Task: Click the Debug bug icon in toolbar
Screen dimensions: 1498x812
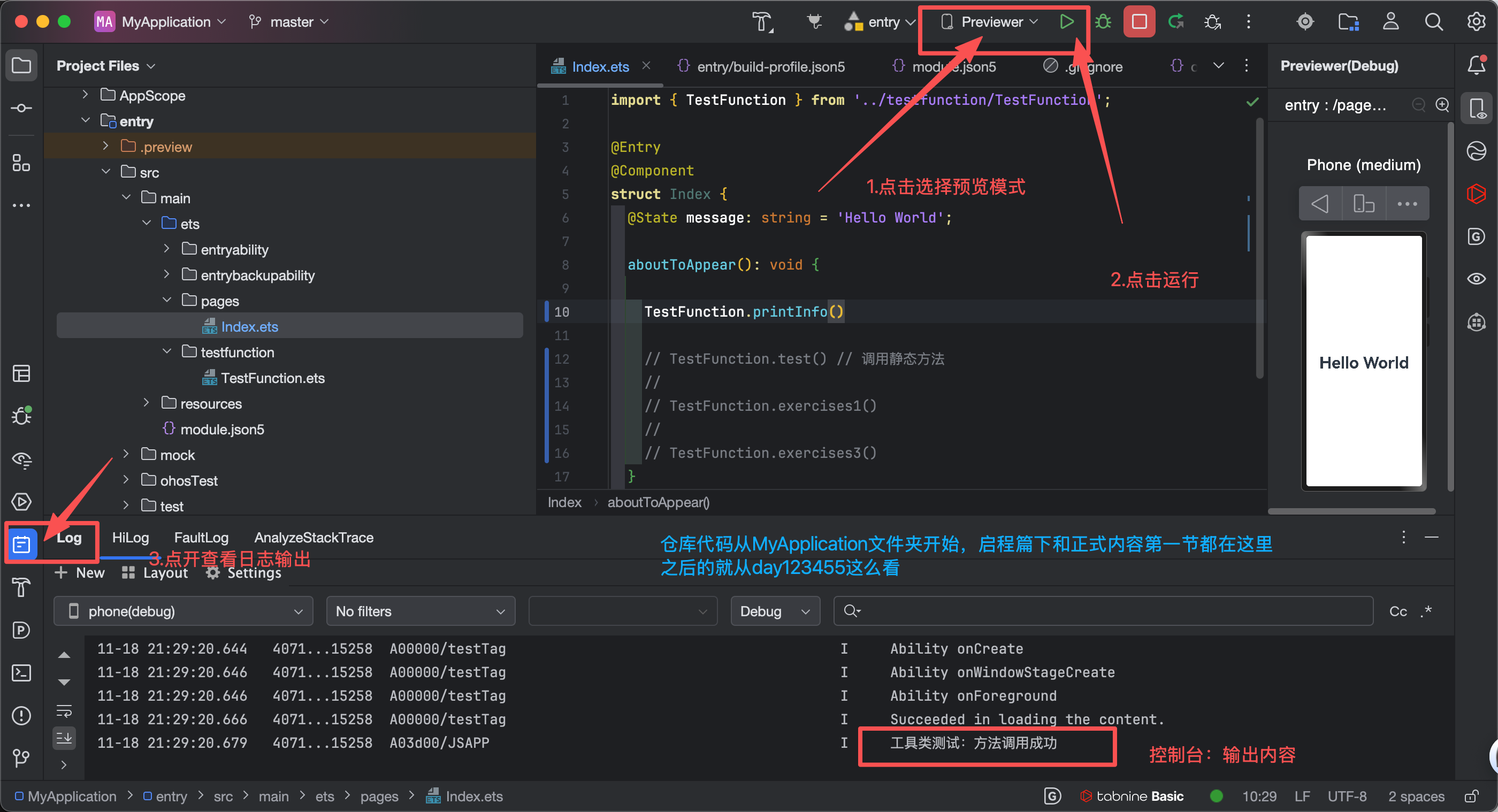Action: (1103, 22)
